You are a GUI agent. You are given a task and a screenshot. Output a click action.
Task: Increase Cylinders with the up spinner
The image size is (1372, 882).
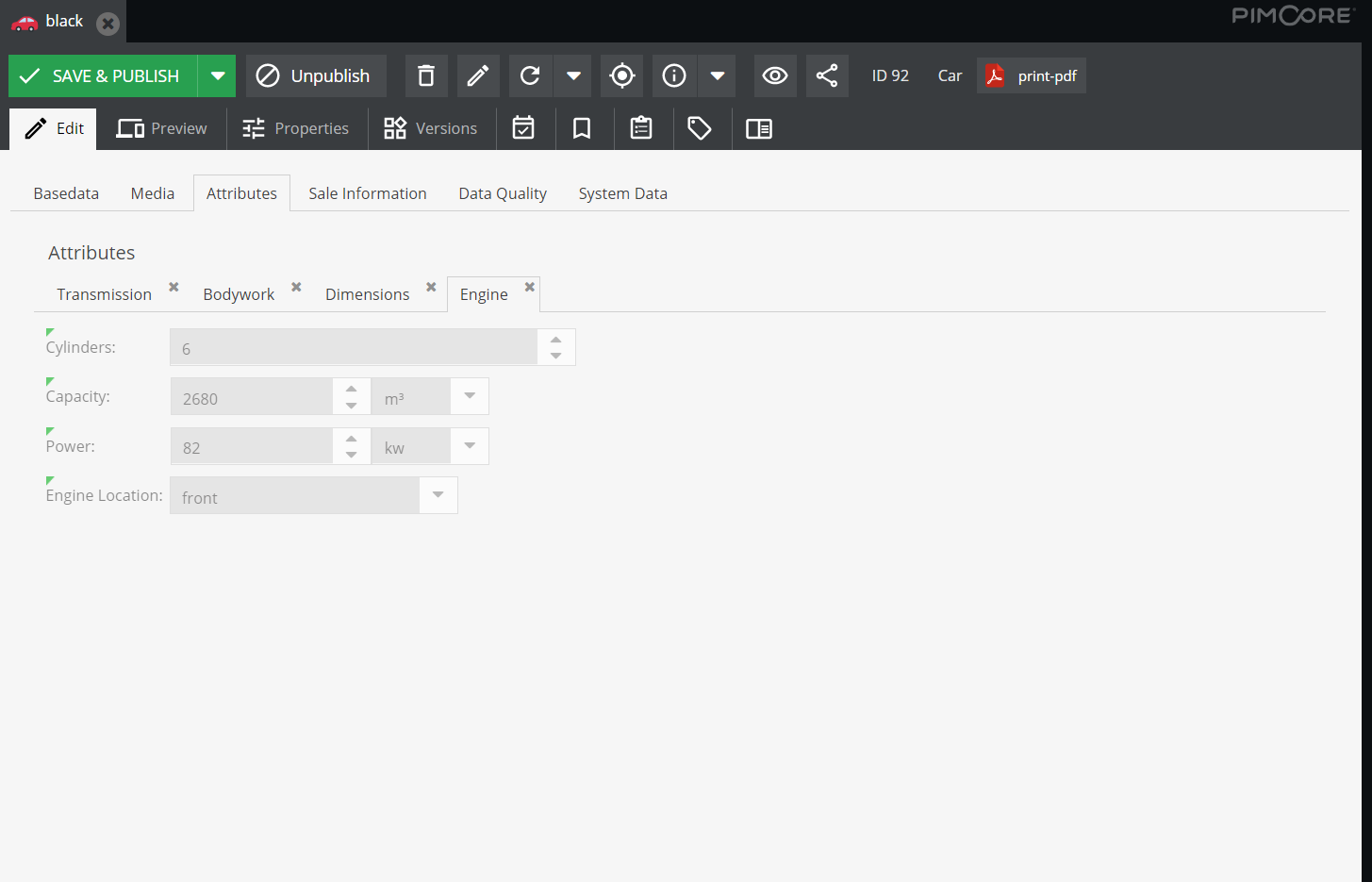(x=556, y=340)
